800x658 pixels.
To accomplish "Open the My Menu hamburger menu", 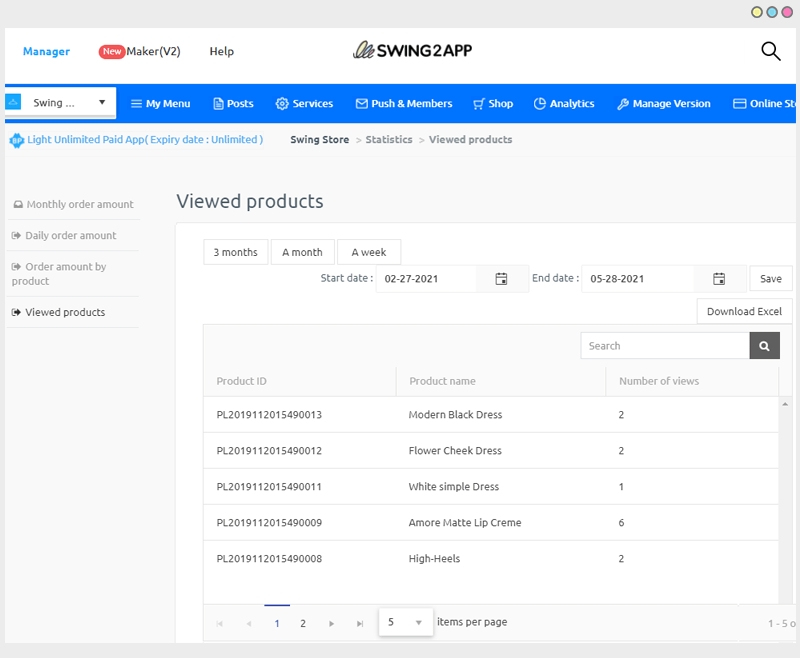I will 160,104.
